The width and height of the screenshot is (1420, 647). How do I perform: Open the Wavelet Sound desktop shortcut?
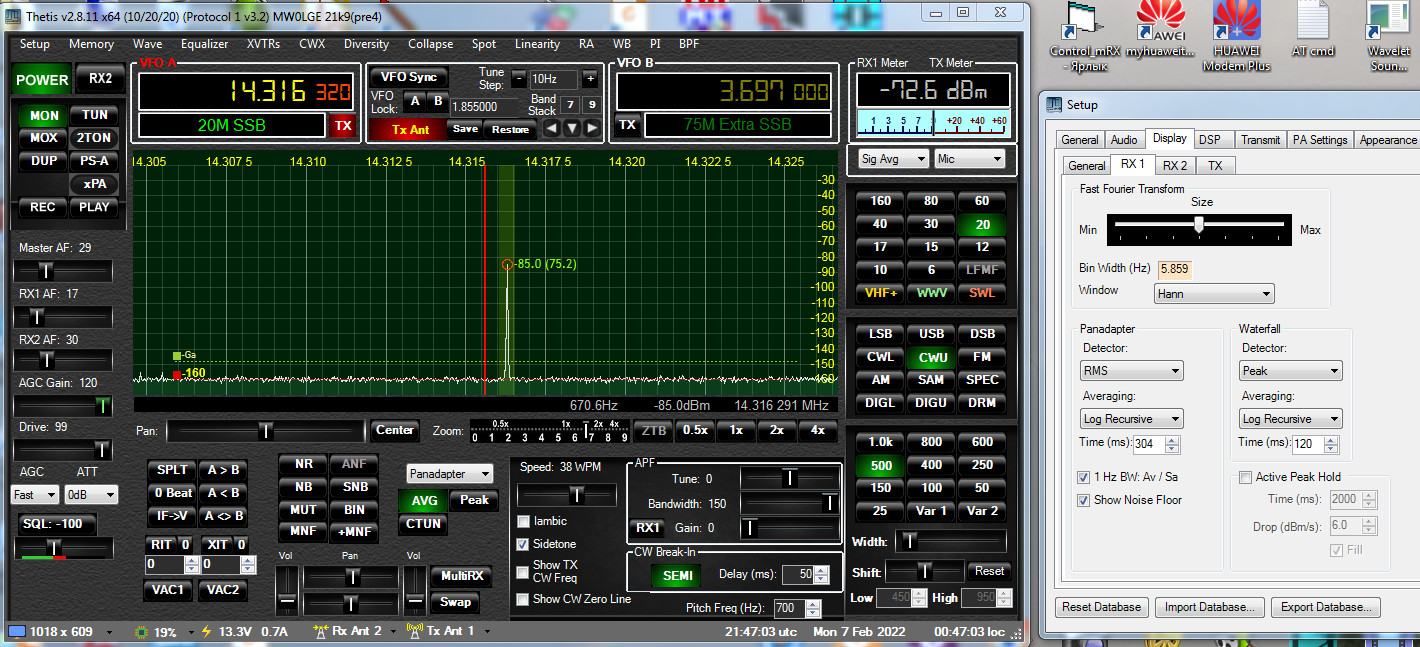point(1388,37)
